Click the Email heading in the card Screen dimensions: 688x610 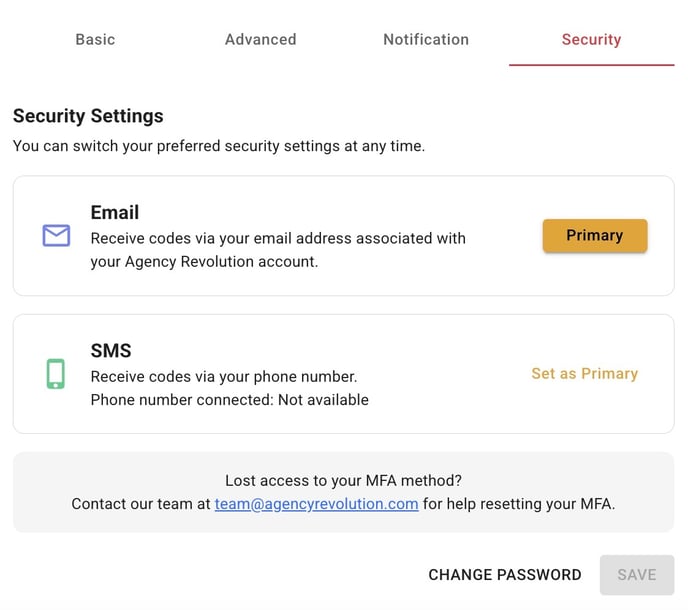115,212
